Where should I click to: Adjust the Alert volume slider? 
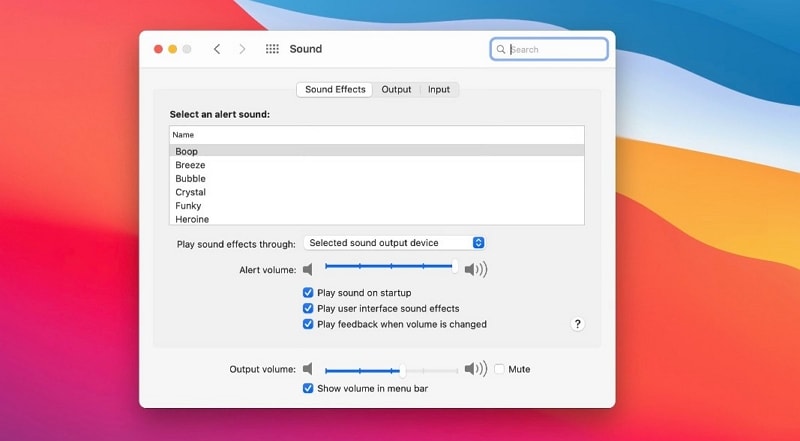pyautogui.click(x=391, y=266)
